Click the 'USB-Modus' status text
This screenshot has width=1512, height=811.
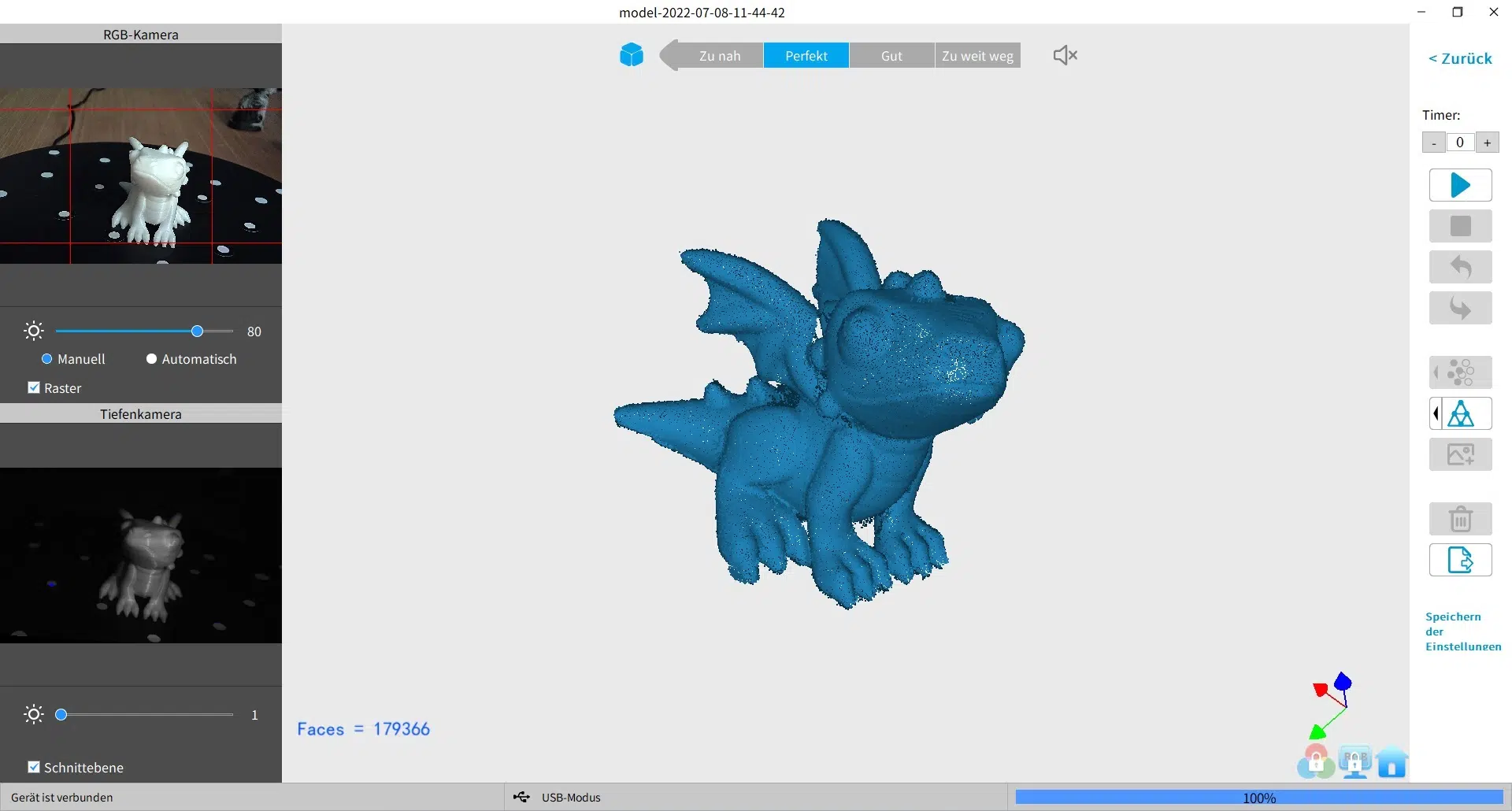571,798
